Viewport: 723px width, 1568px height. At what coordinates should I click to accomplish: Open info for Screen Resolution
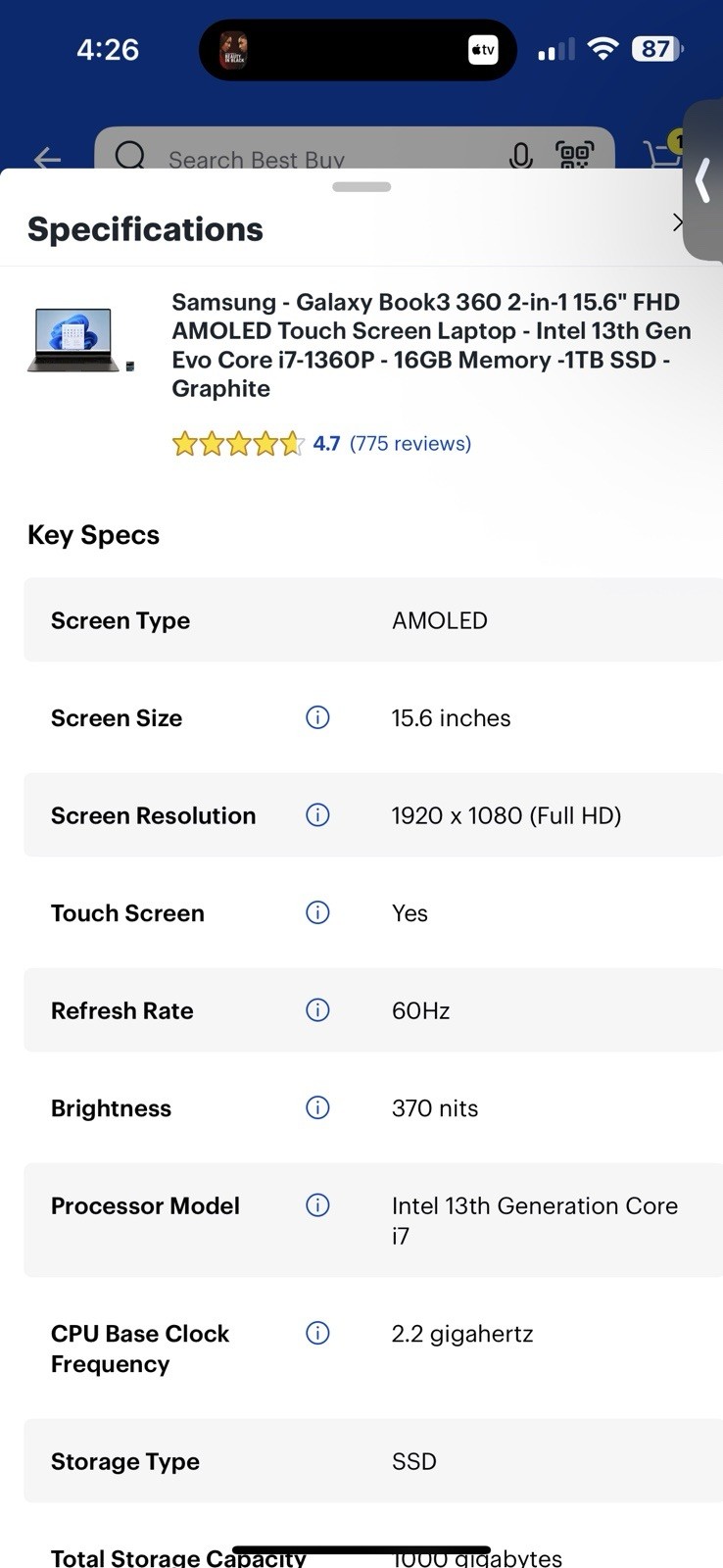(317, 814)
